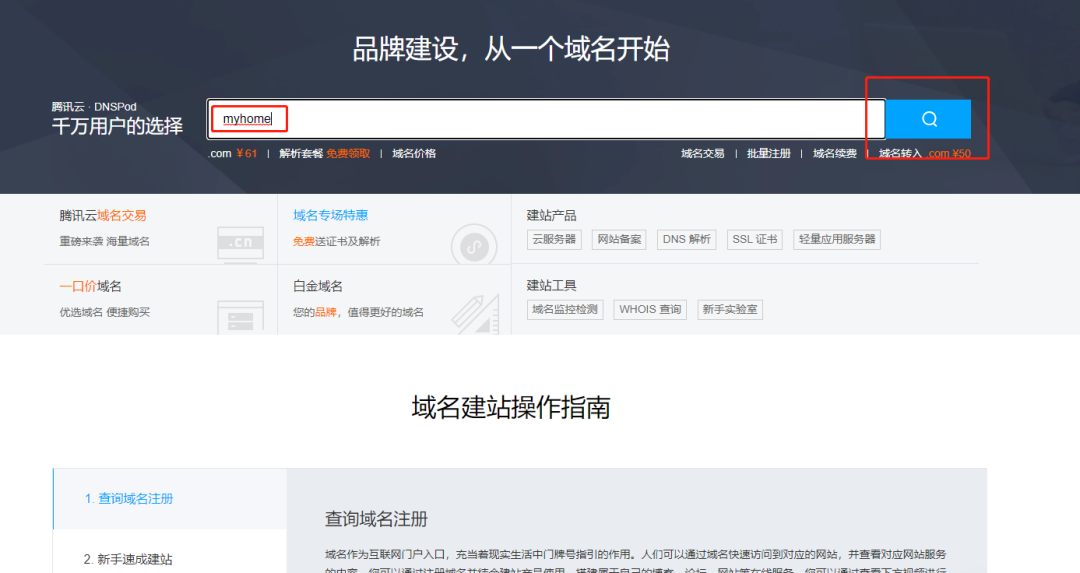
Task: Click the 新手实验室 tag button
Action: point(730,310)
